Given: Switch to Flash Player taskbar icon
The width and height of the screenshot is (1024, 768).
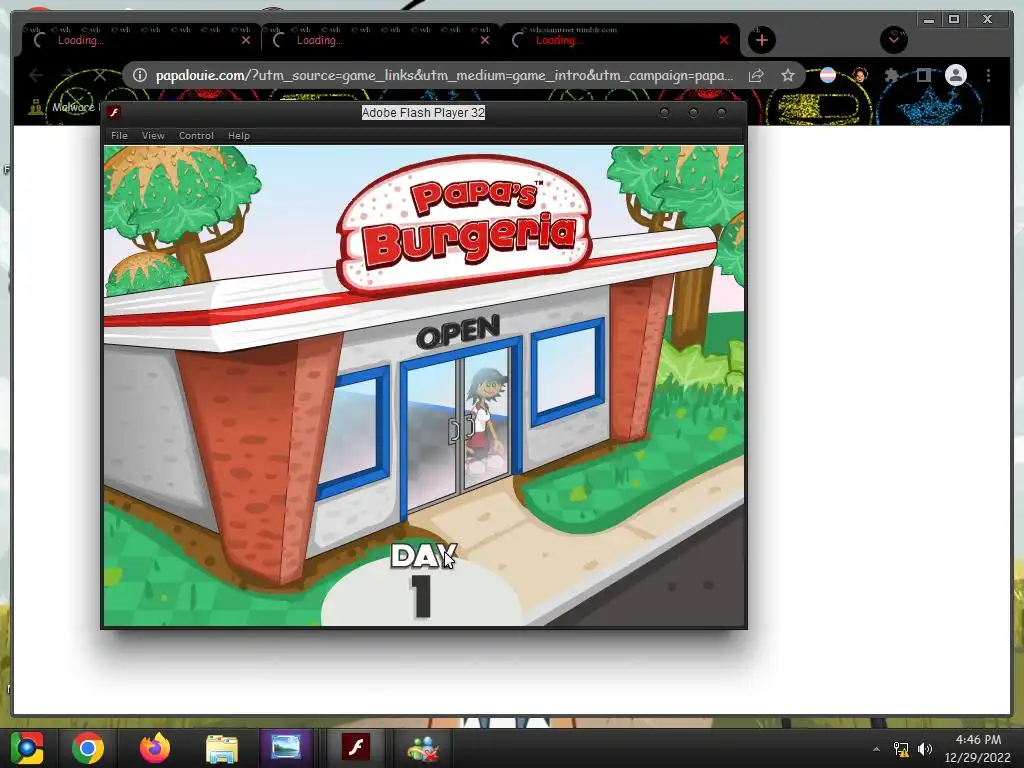Looking at the screenshot, I should pos(356,748).
